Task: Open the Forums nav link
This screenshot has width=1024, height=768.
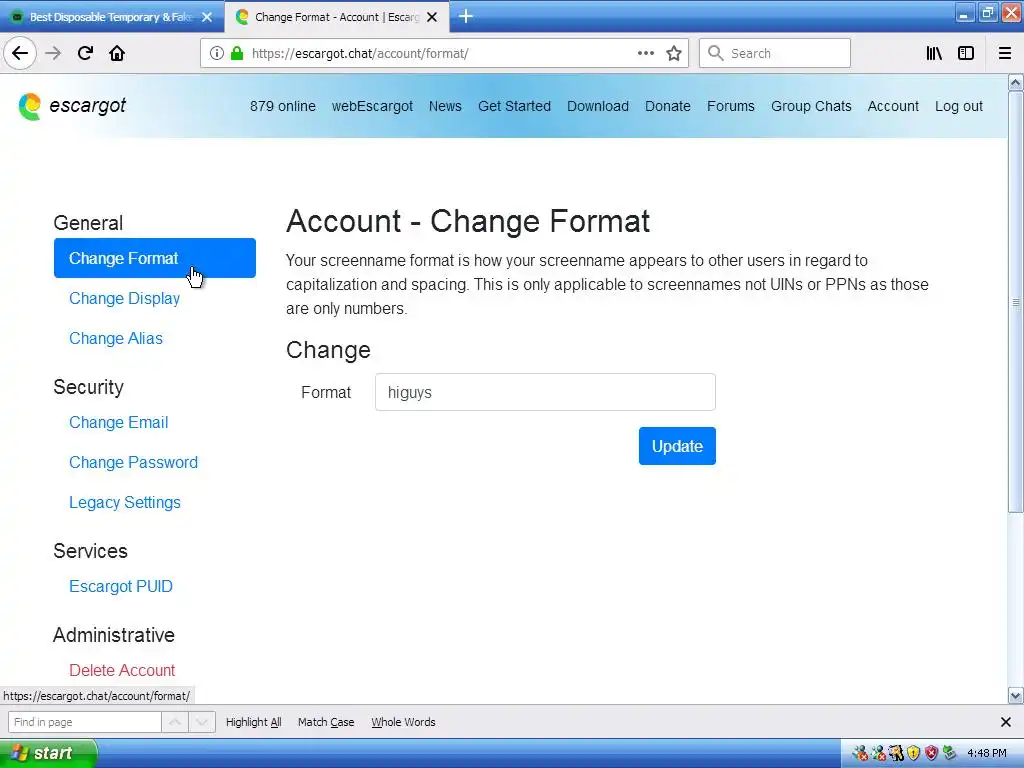Action: pyautogui.click(x=731, y=106)
